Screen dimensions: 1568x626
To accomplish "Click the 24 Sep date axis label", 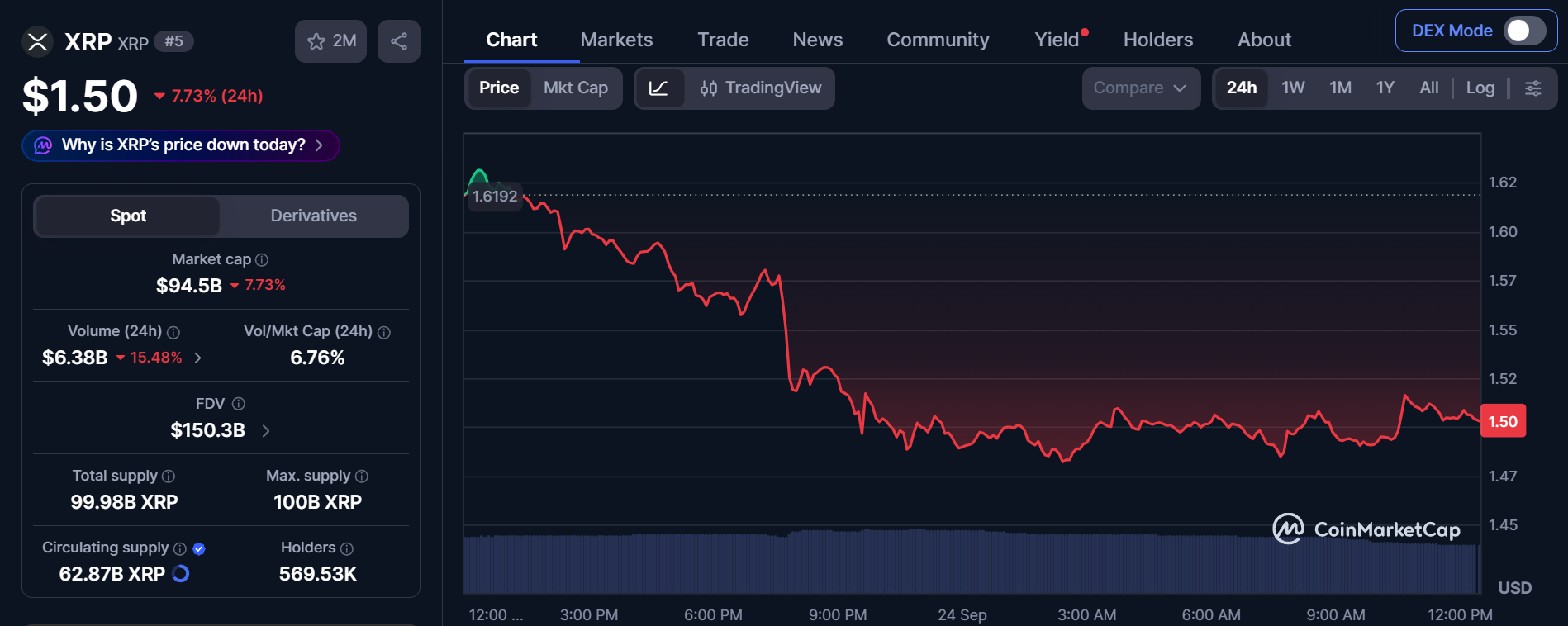I will tap(962, 615).
